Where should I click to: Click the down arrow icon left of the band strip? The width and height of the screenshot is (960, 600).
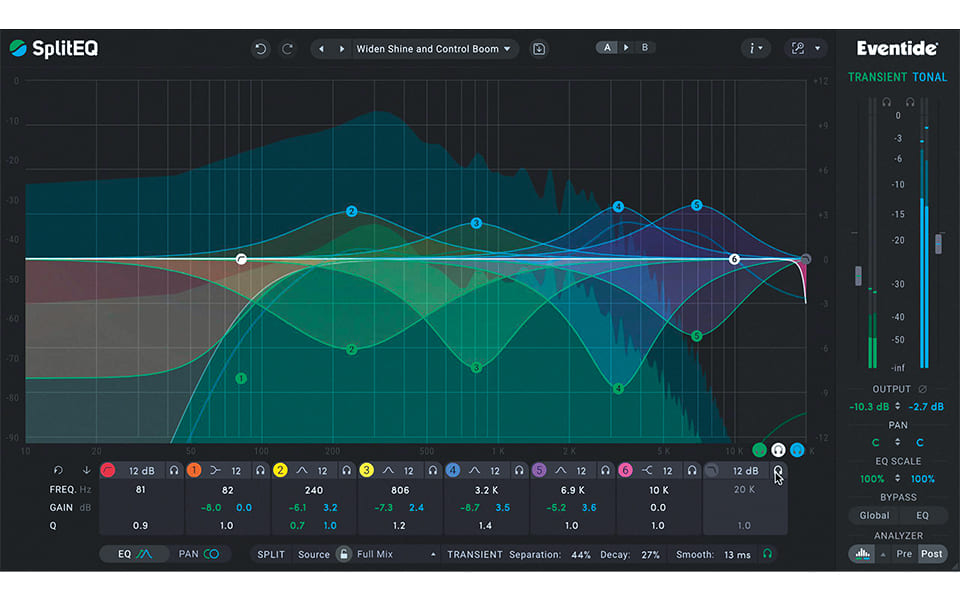tap(86, 470)
